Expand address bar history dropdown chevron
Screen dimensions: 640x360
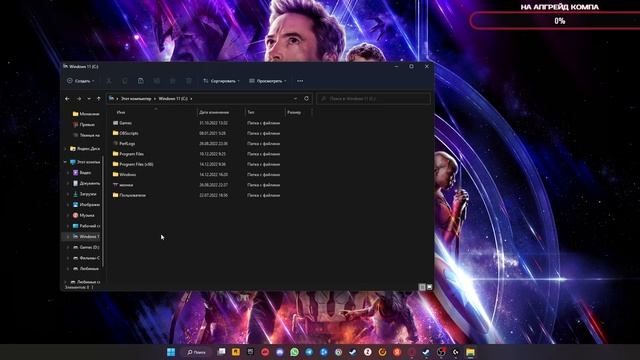click(x=296, y=98)
